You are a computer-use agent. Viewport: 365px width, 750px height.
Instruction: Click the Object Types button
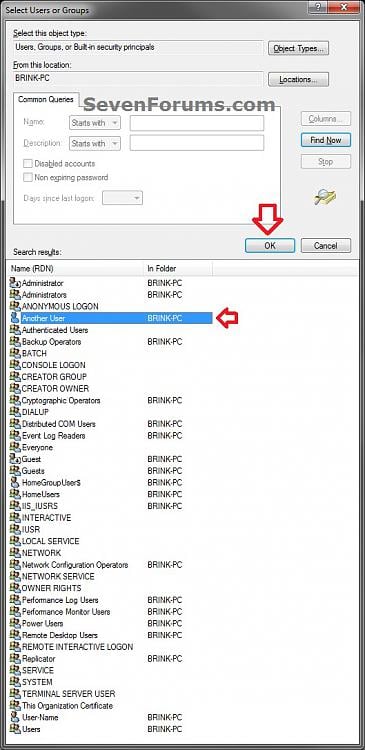[x=299, y=48]
